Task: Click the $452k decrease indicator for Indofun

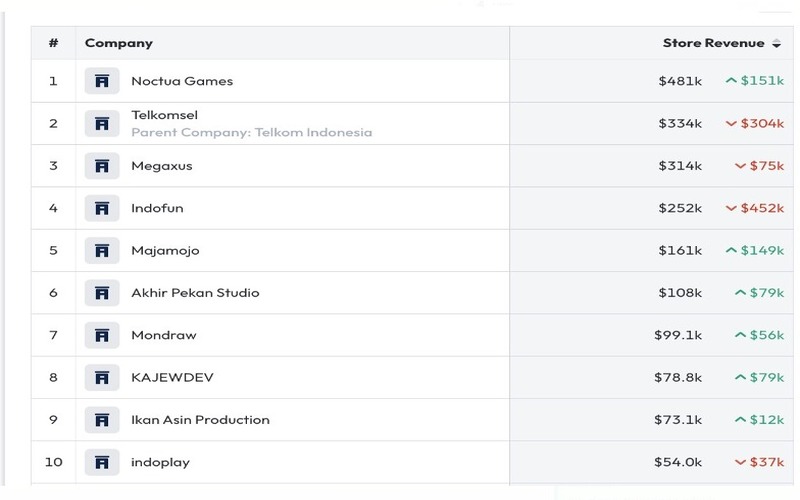Action: (x=755, y=208)
